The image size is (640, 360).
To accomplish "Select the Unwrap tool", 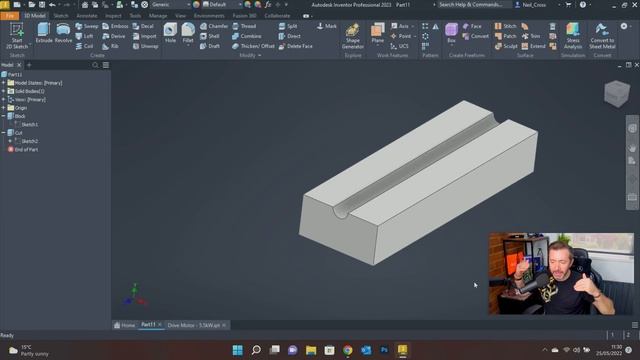I will coord(145,46).
